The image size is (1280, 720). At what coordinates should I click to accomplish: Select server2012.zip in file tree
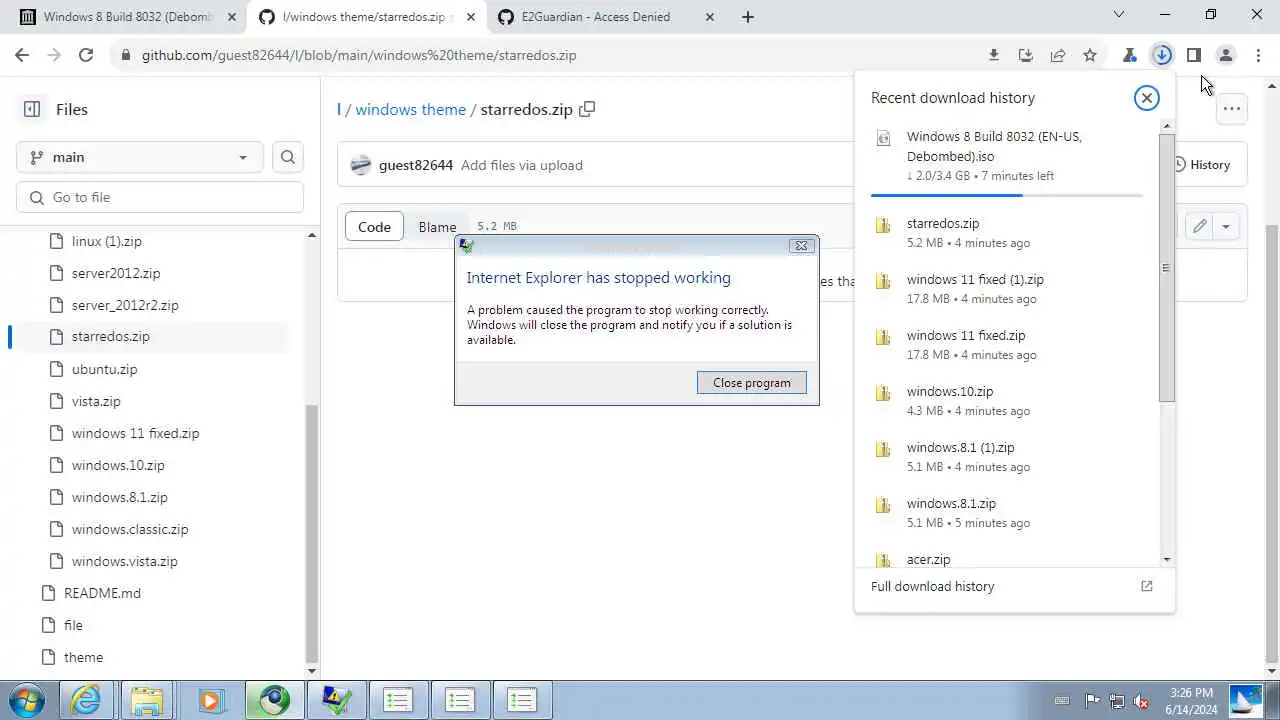click(116, 273)
